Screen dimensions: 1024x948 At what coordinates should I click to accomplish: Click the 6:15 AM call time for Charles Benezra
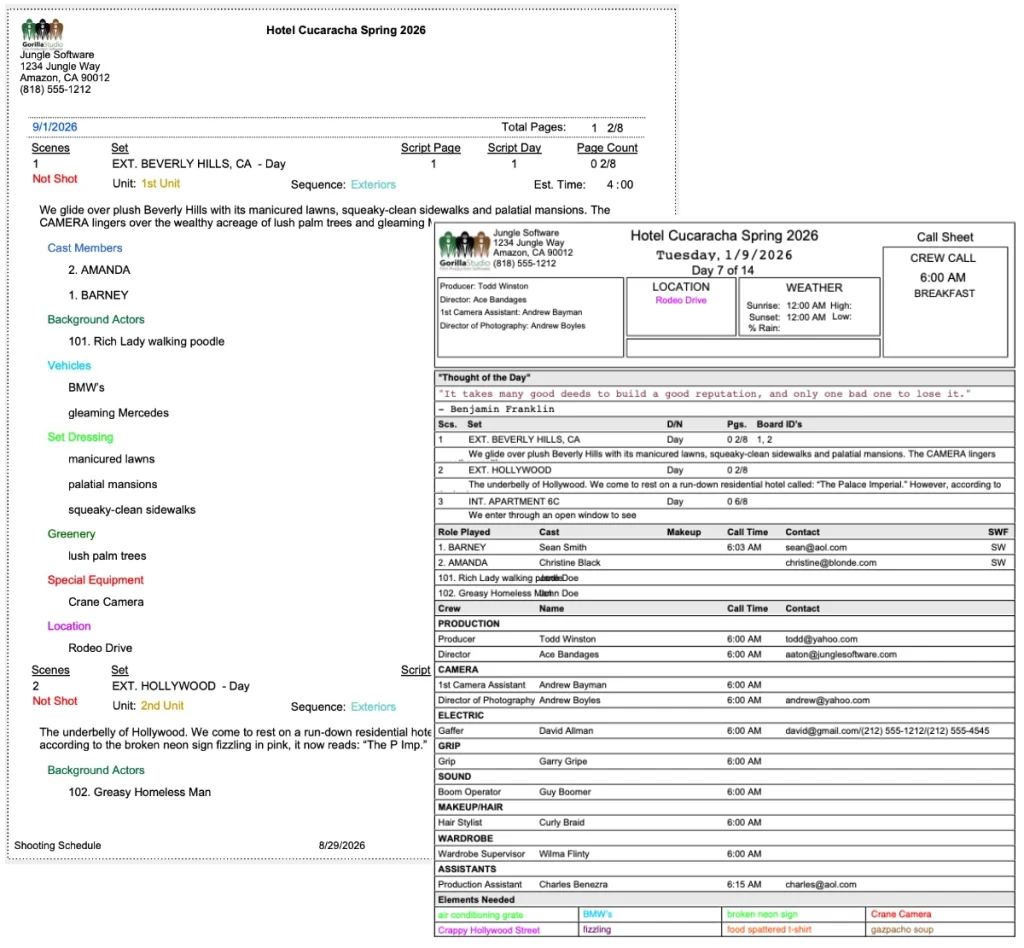tap(744, 885)
